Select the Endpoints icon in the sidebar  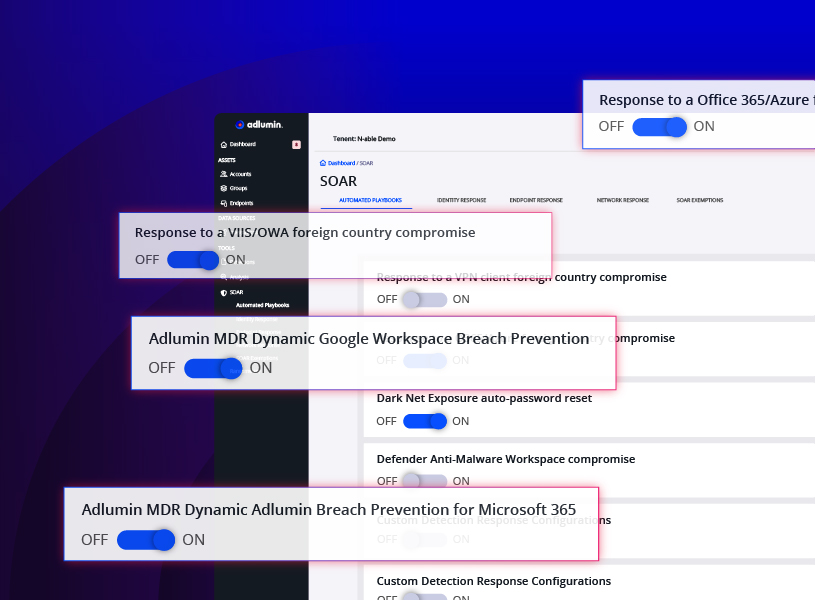224,203
